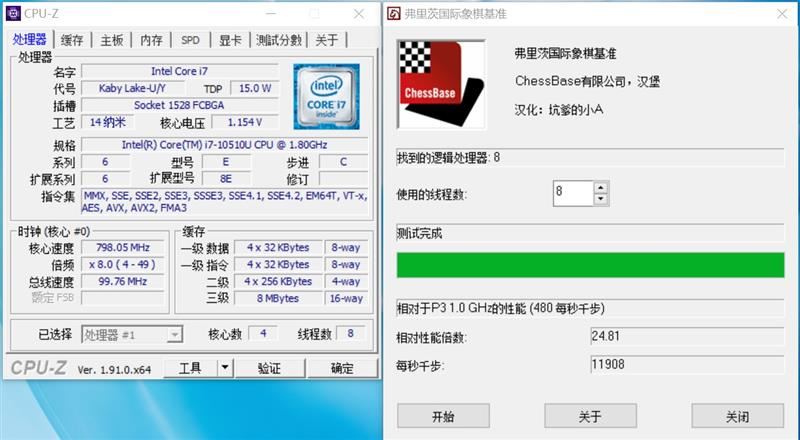Click the 核心速度 value 798.05 MHz

tap(123, 248)
